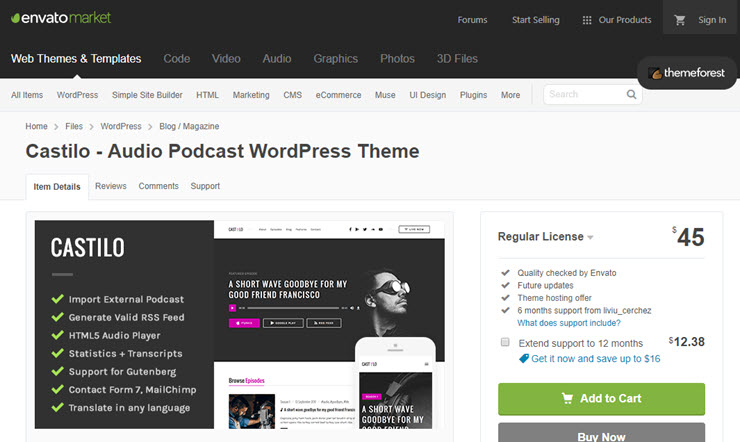Open the More categories menu
The width and height of the screenshot is (740, 442).
(x=510, y=95)
